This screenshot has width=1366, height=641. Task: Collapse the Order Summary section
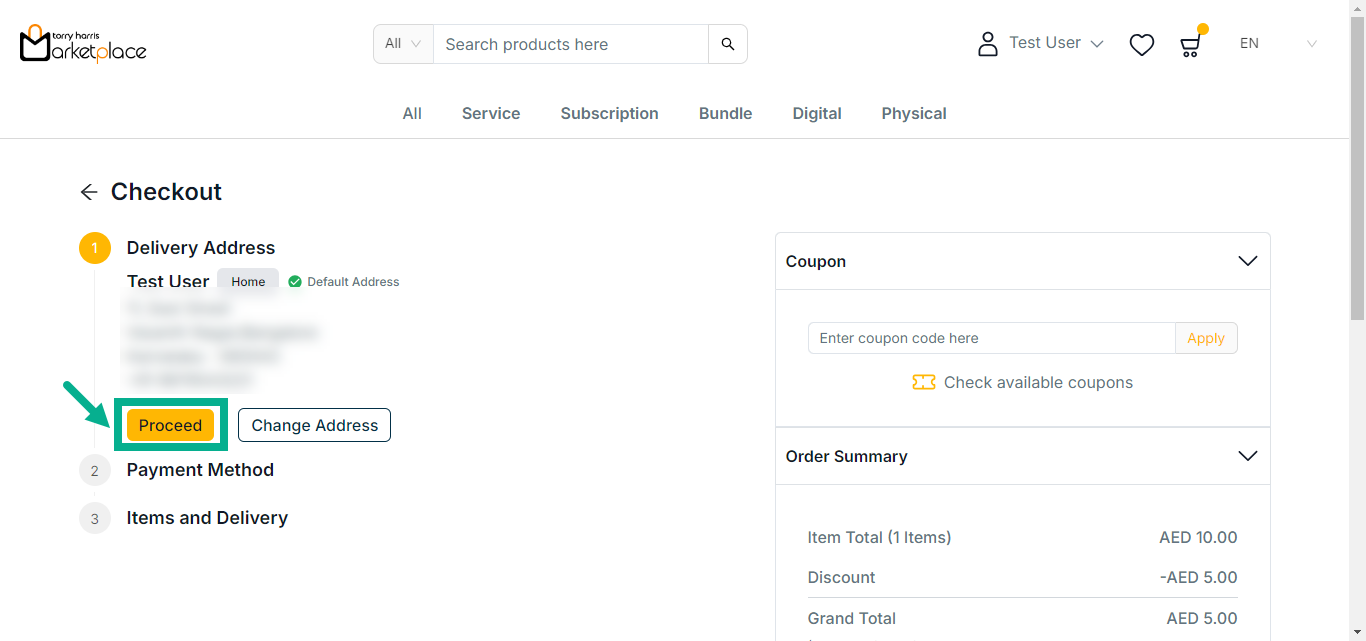click(1247, 456)
